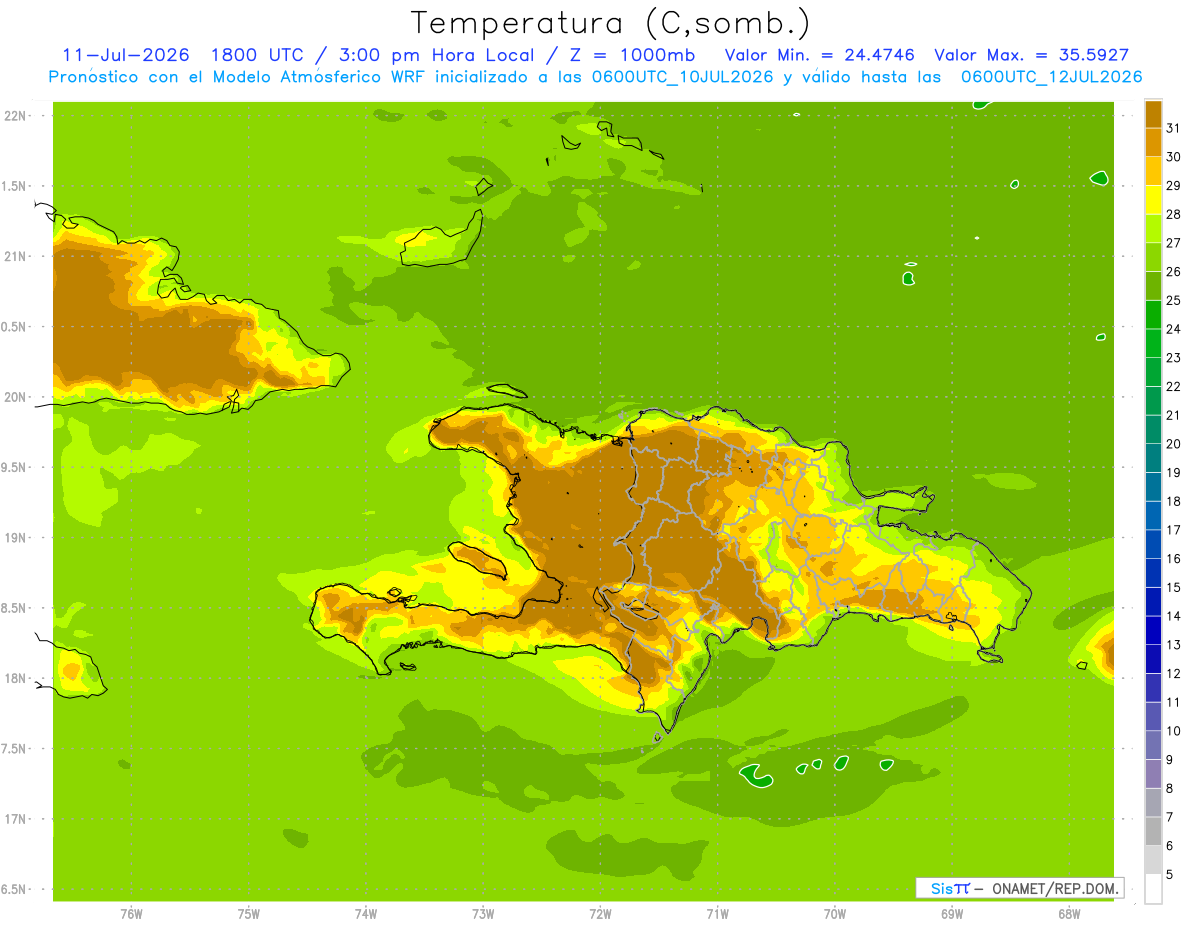Viewport: 1200px width, 927px height.
Task: Click the '22N' latitude label
Action: click(17, 116)
